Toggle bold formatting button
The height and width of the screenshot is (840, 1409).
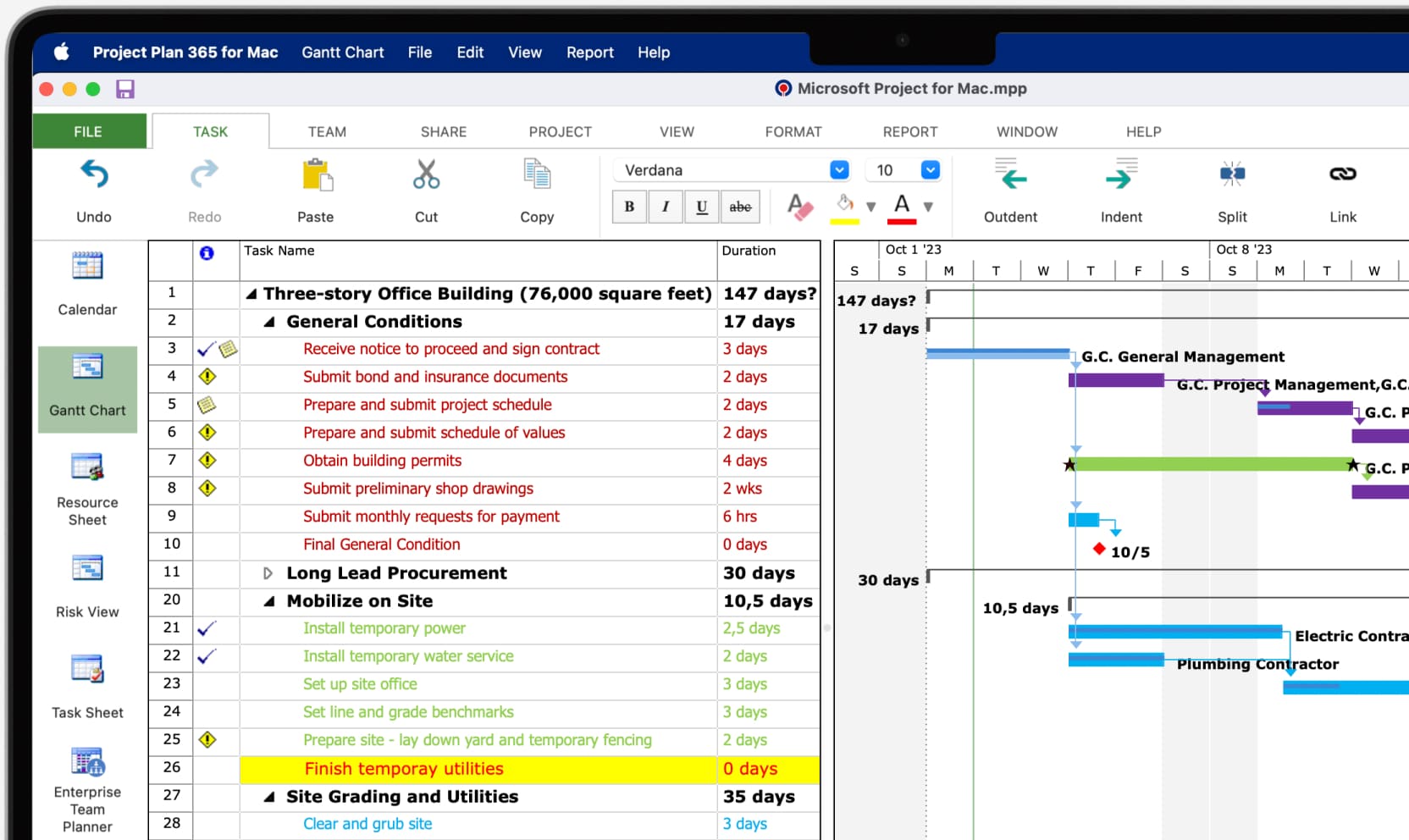point(629,207)
